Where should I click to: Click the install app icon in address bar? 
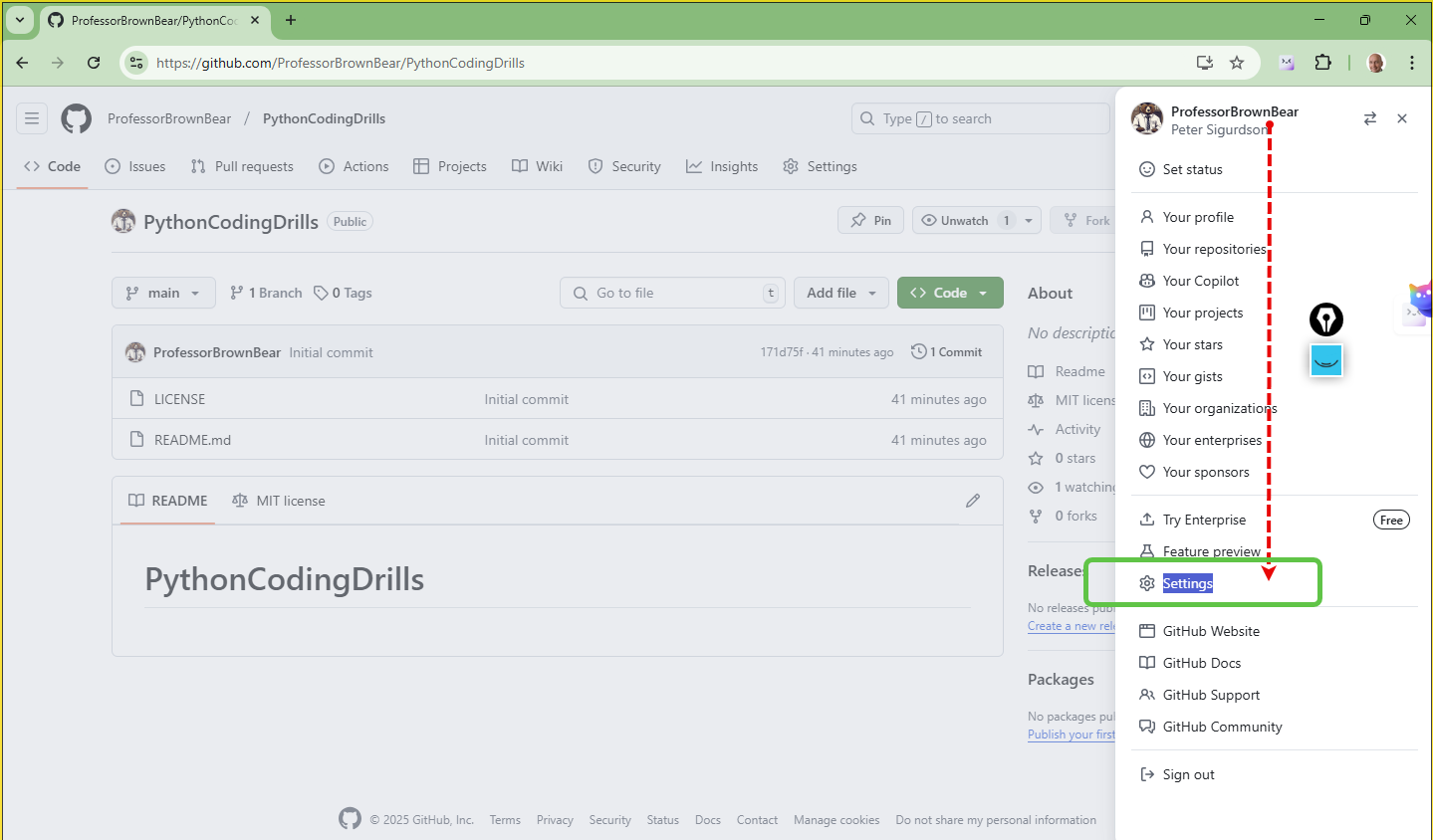(x=1205, y=63)
